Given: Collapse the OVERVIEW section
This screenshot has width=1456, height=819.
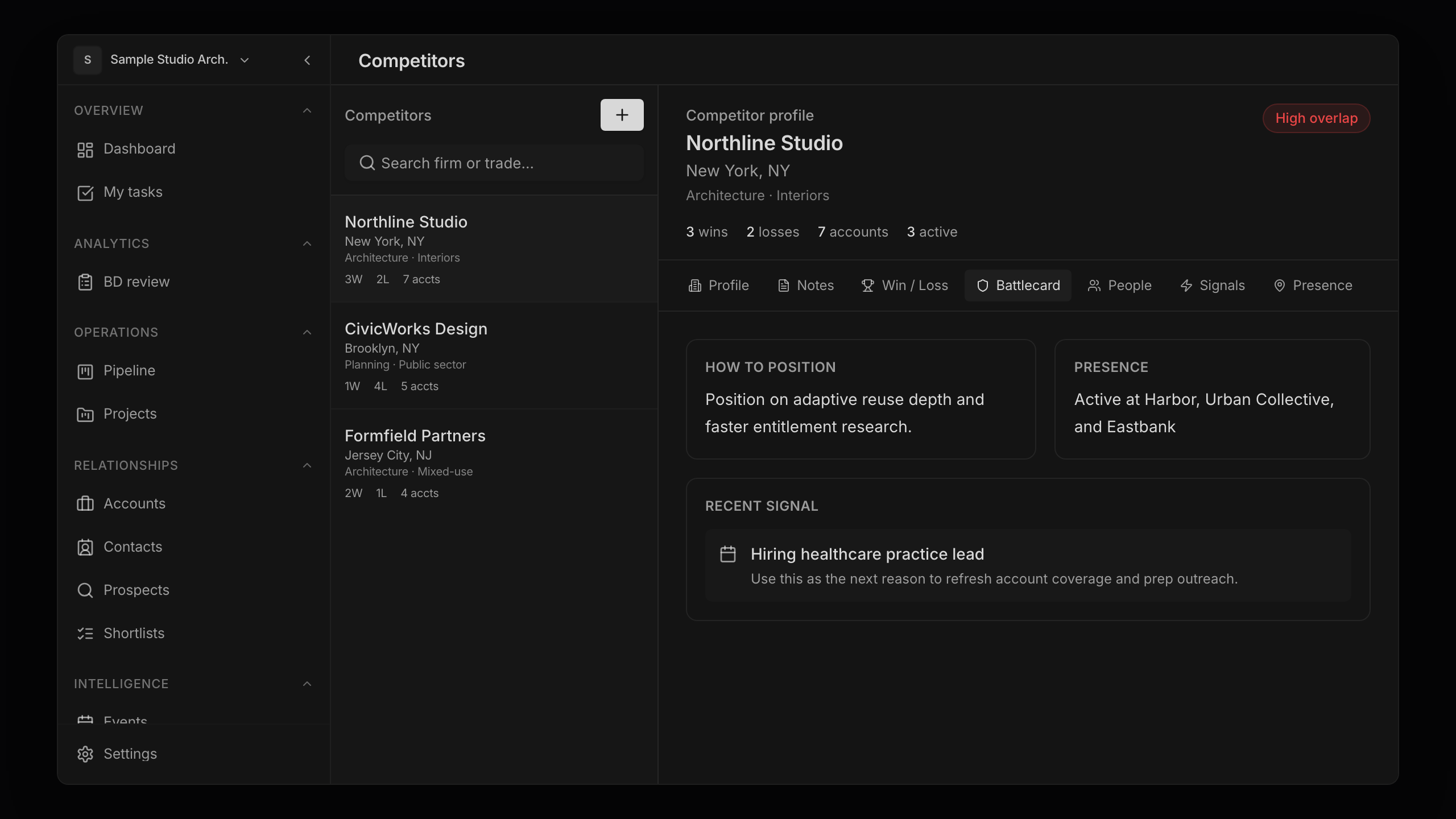Looking at the screenshot, I should coord(307,110).
